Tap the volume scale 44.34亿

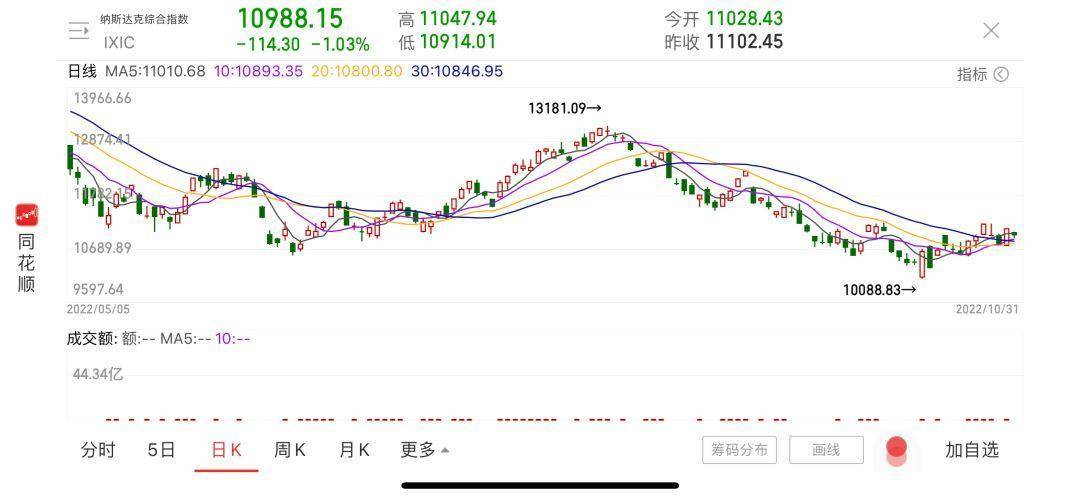point(98,374)
